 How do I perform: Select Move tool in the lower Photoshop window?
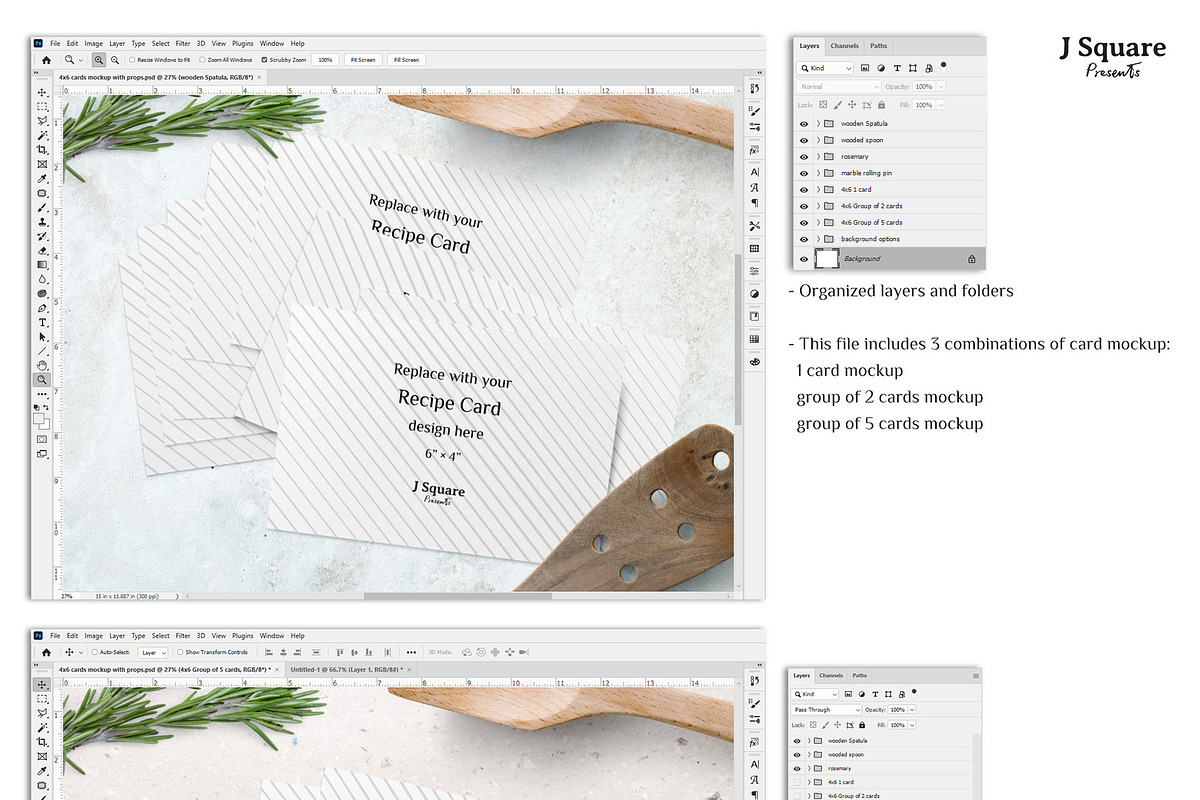pos(43,685)
